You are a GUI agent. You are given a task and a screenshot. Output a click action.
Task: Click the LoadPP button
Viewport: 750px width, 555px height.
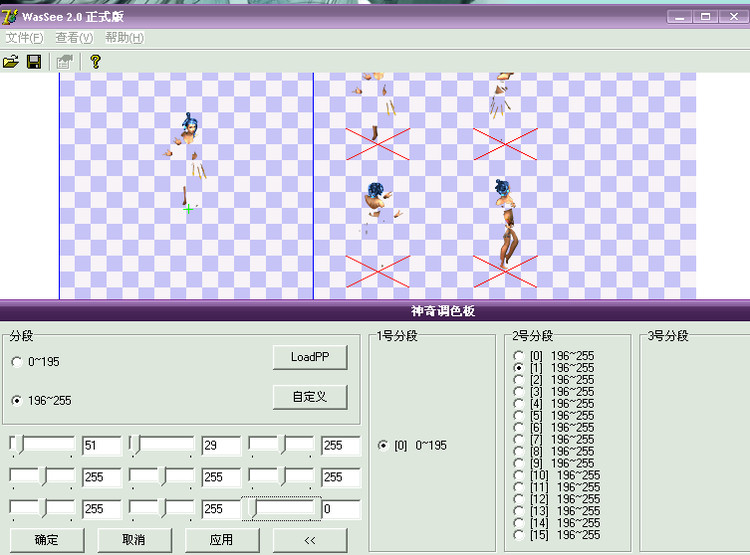click(x=310, y=358)
